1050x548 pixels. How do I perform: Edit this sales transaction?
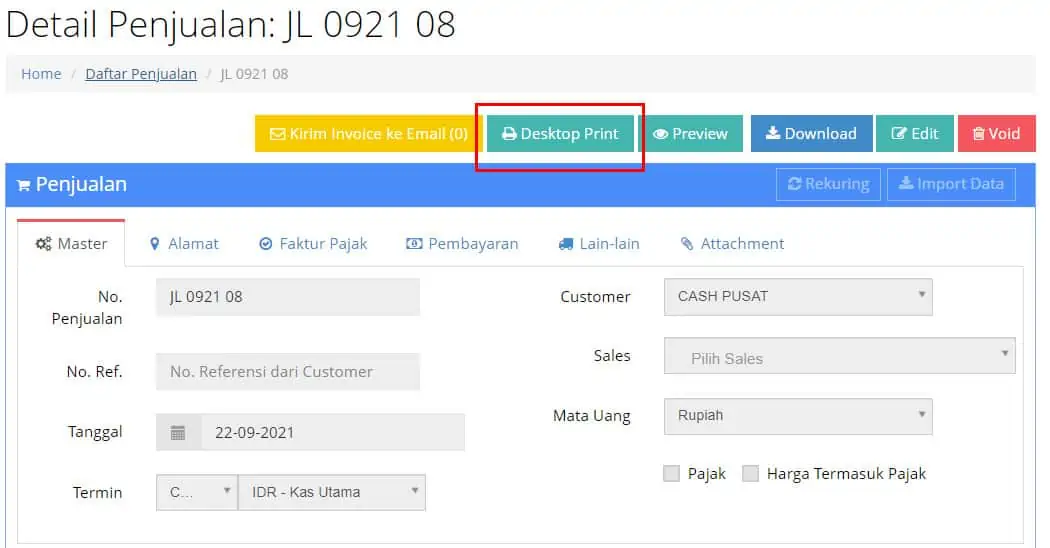coord(915,133)
